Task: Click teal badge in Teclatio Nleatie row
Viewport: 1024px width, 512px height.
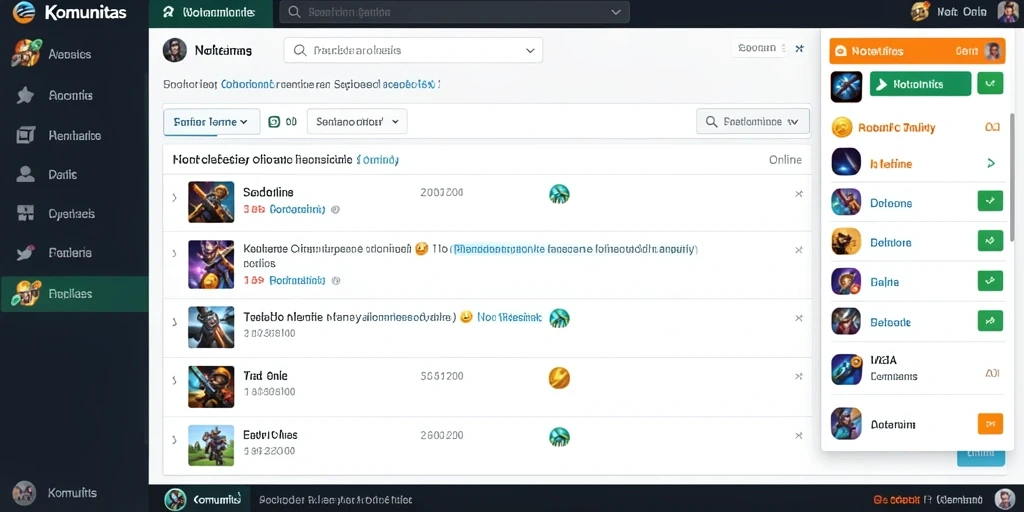Action: click(x=559, y=318)
